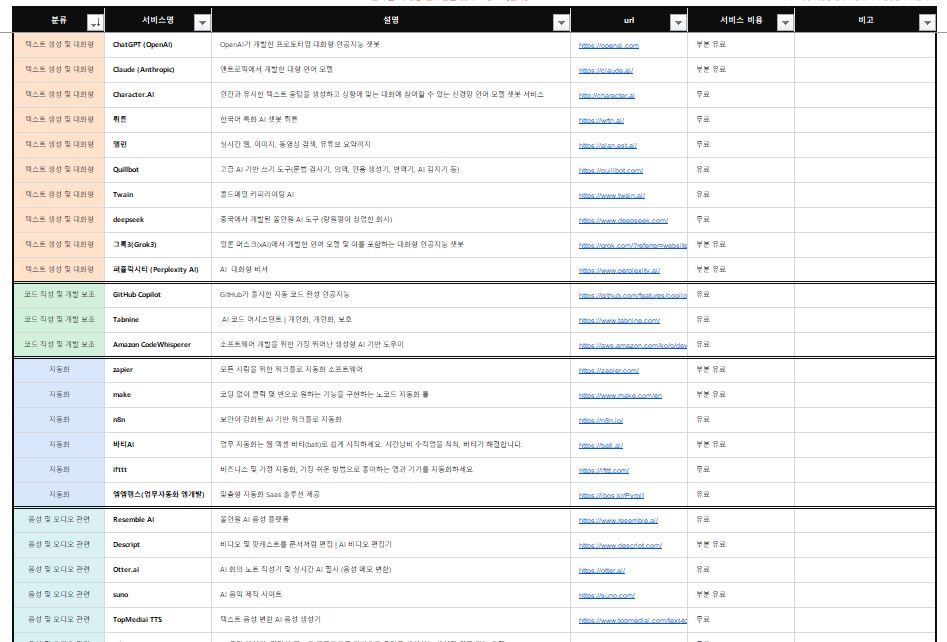This screenshot has width=947, height=642.
Task: Select the suno service name cell
Action: click(x=158, y=595)
